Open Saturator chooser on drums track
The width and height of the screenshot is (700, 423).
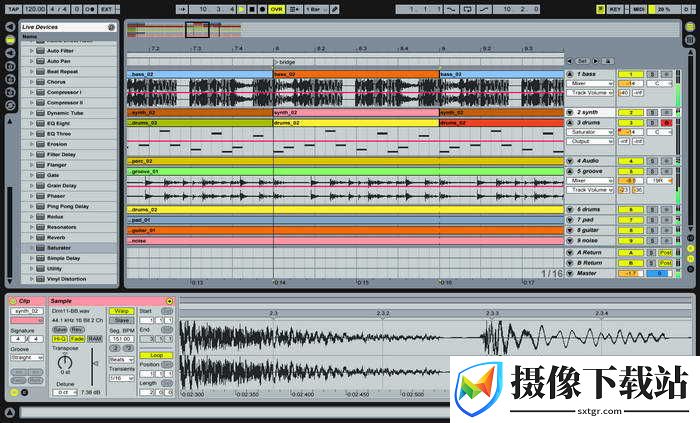[x=590, y=132]
